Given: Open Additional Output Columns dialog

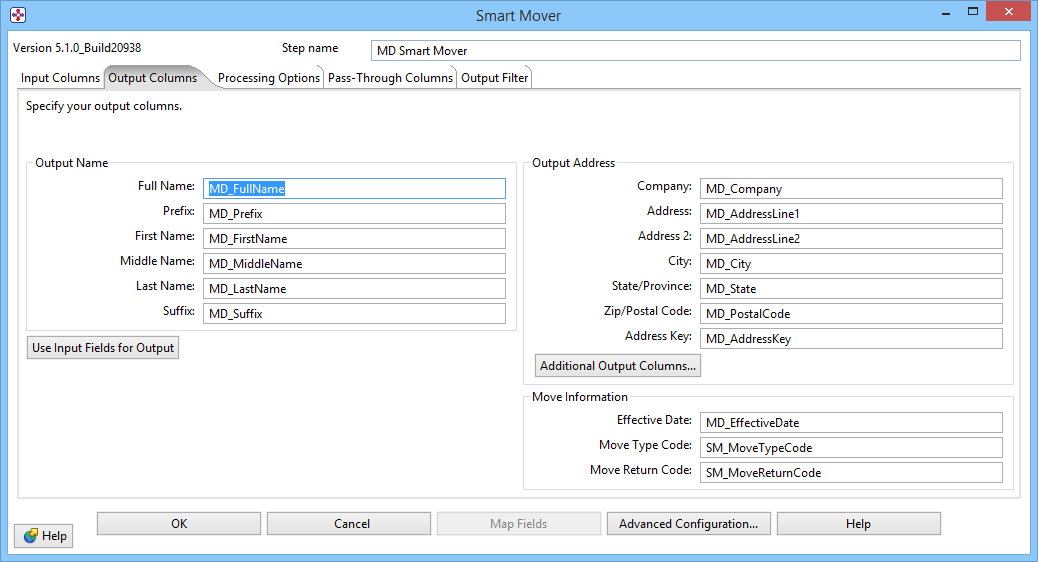Looking at the screenshot, I should coord(617,366).
